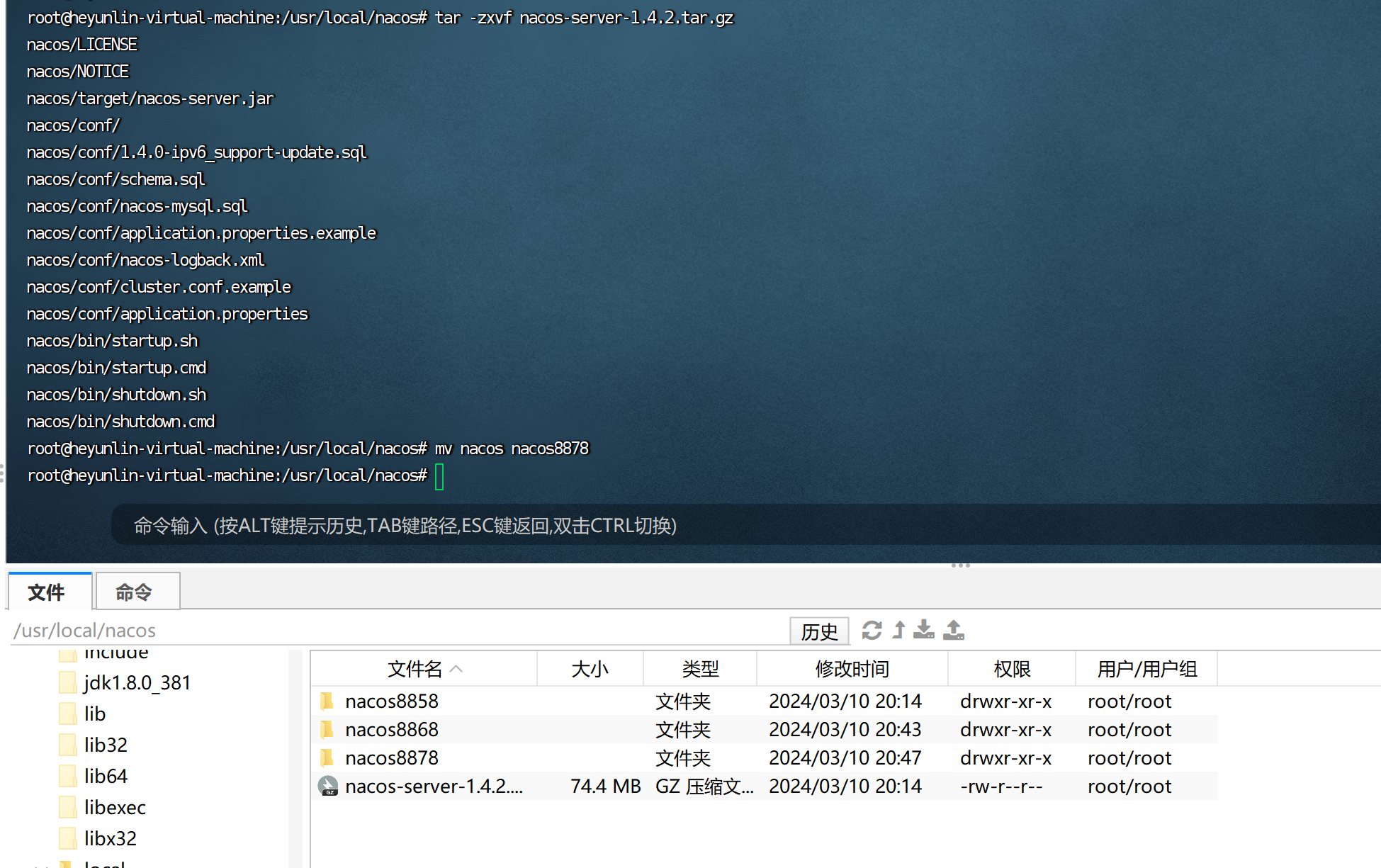1381x868 pixels.
Task: Select the nacos8868 folder row
Action: point(765,730)
